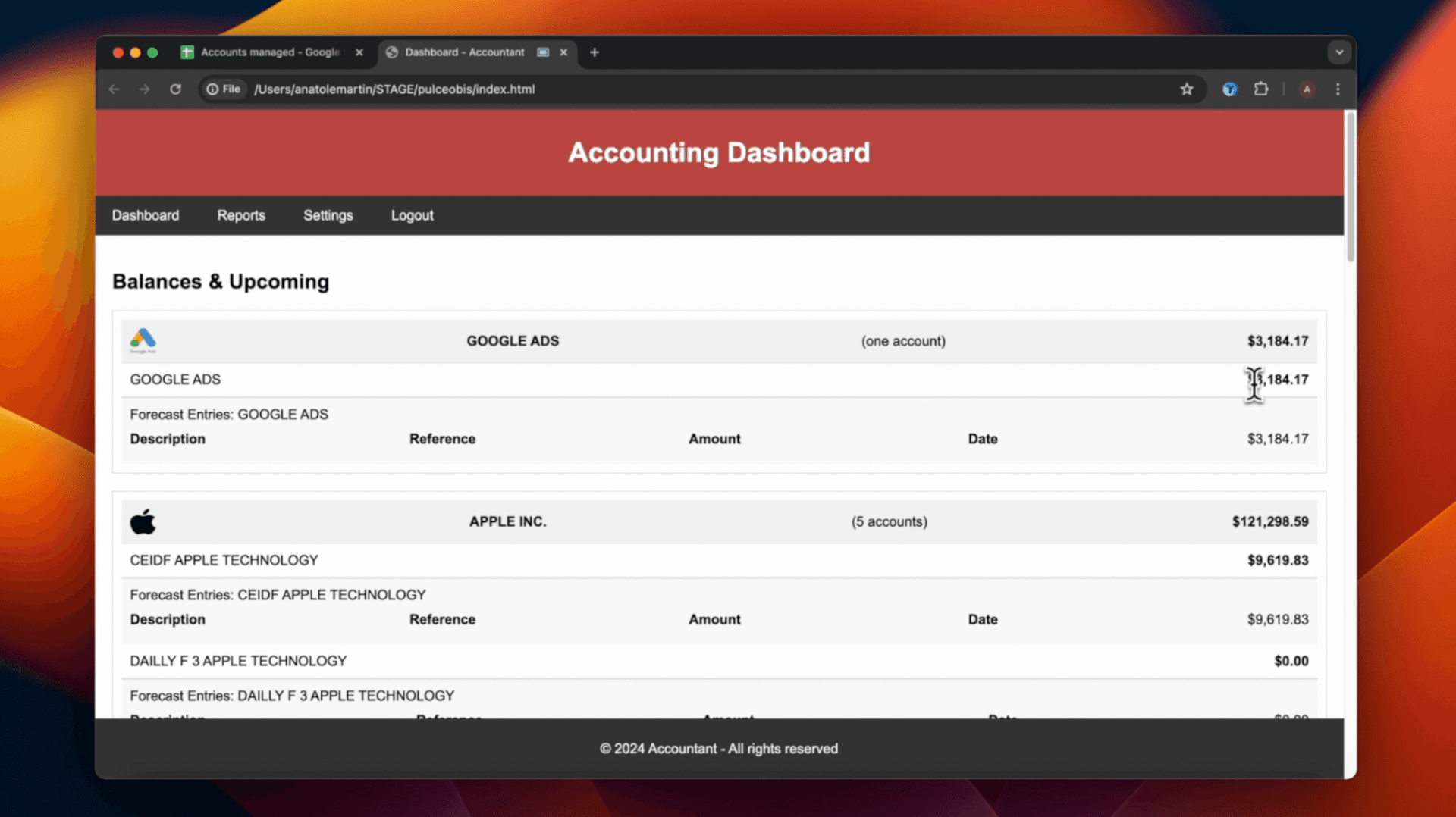1456x817 pixels.
Task: Click Date column under CEIDF forecast
Action: point(983,619)
